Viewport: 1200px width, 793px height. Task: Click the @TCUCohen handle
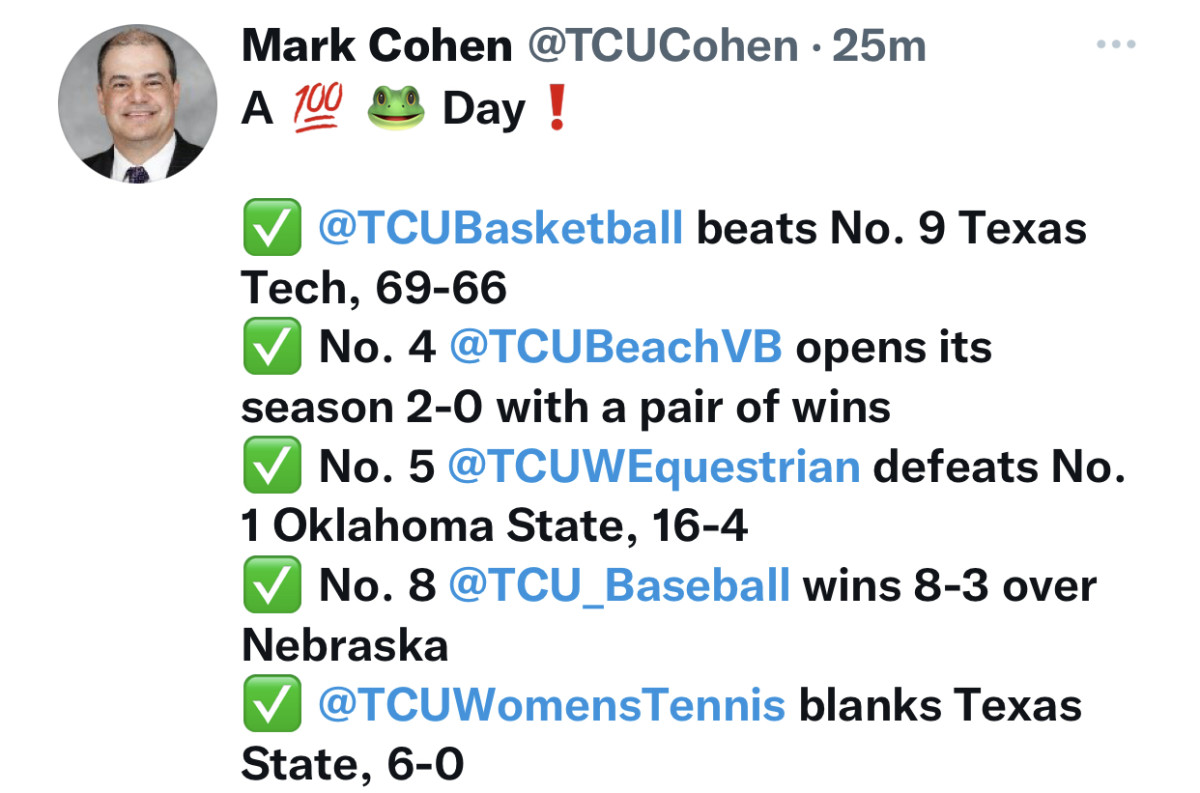tap(662, 46)
